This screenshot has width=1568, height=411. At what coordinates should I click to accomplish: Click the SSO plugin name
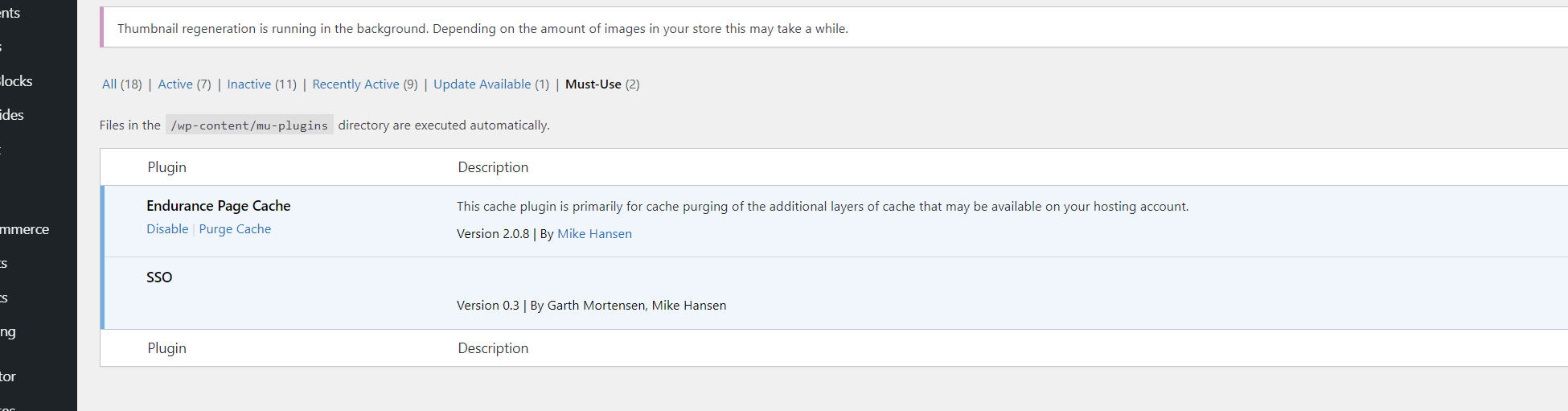[159, 277]
